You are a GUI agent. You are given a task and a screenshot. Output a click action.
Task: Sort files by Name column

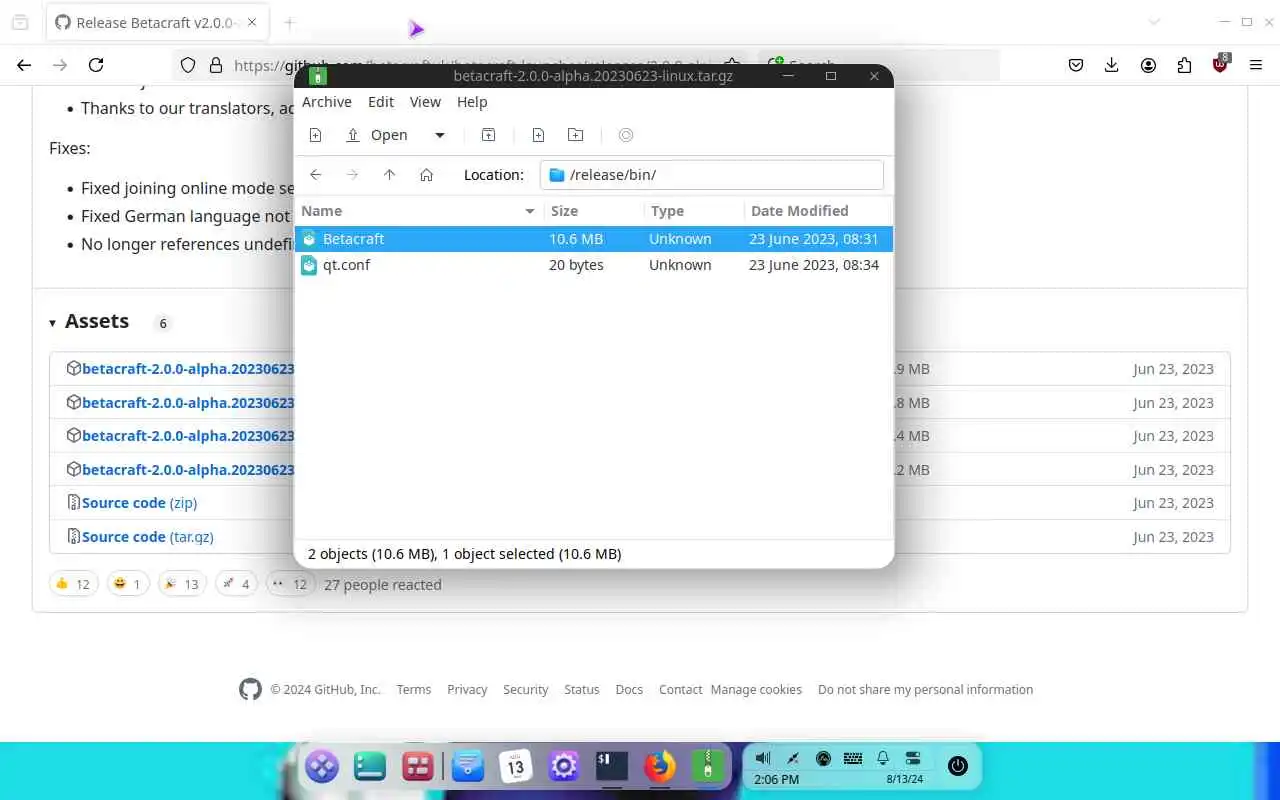[x=418, y=211]
